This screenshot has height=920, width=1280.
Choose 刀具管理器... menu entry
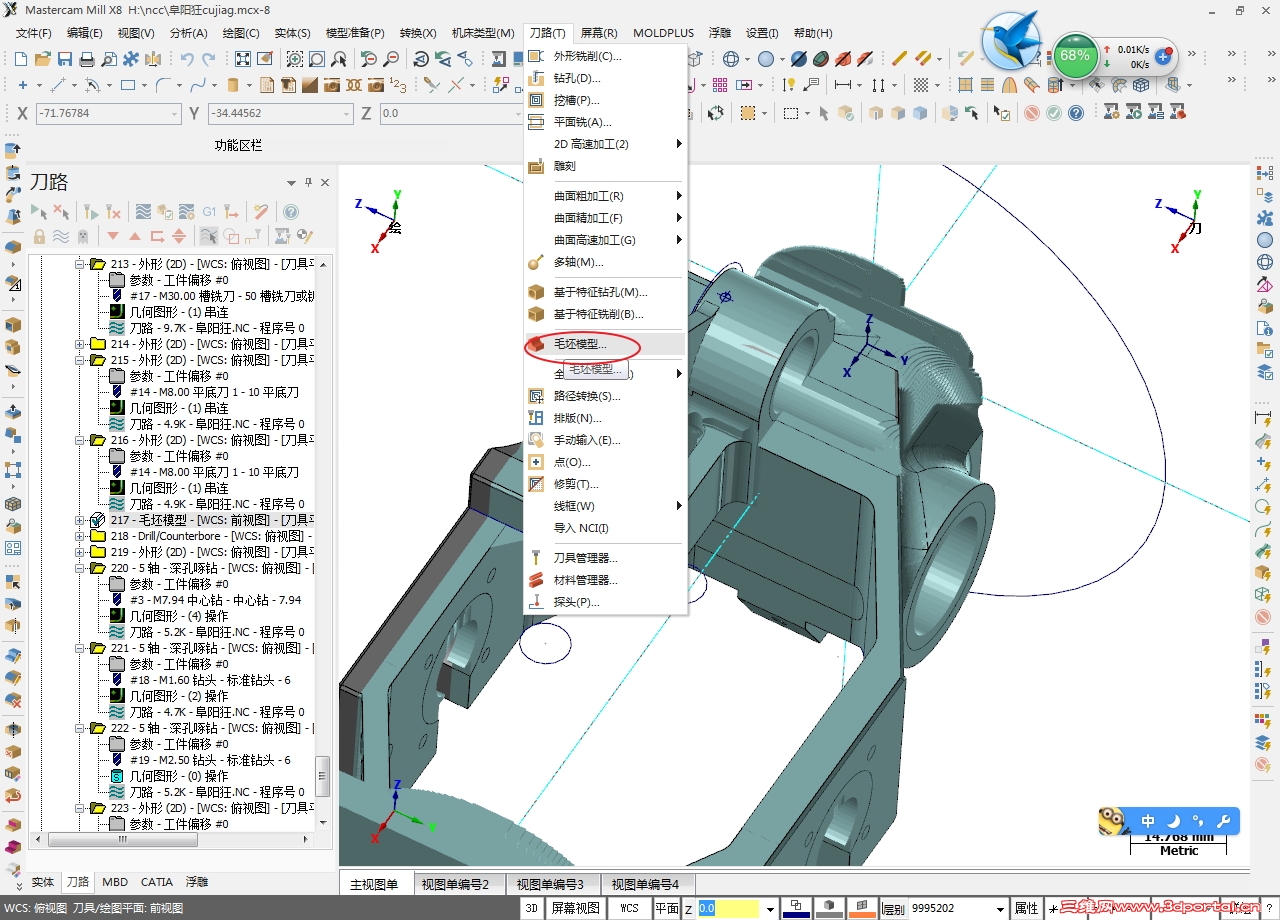605,558
